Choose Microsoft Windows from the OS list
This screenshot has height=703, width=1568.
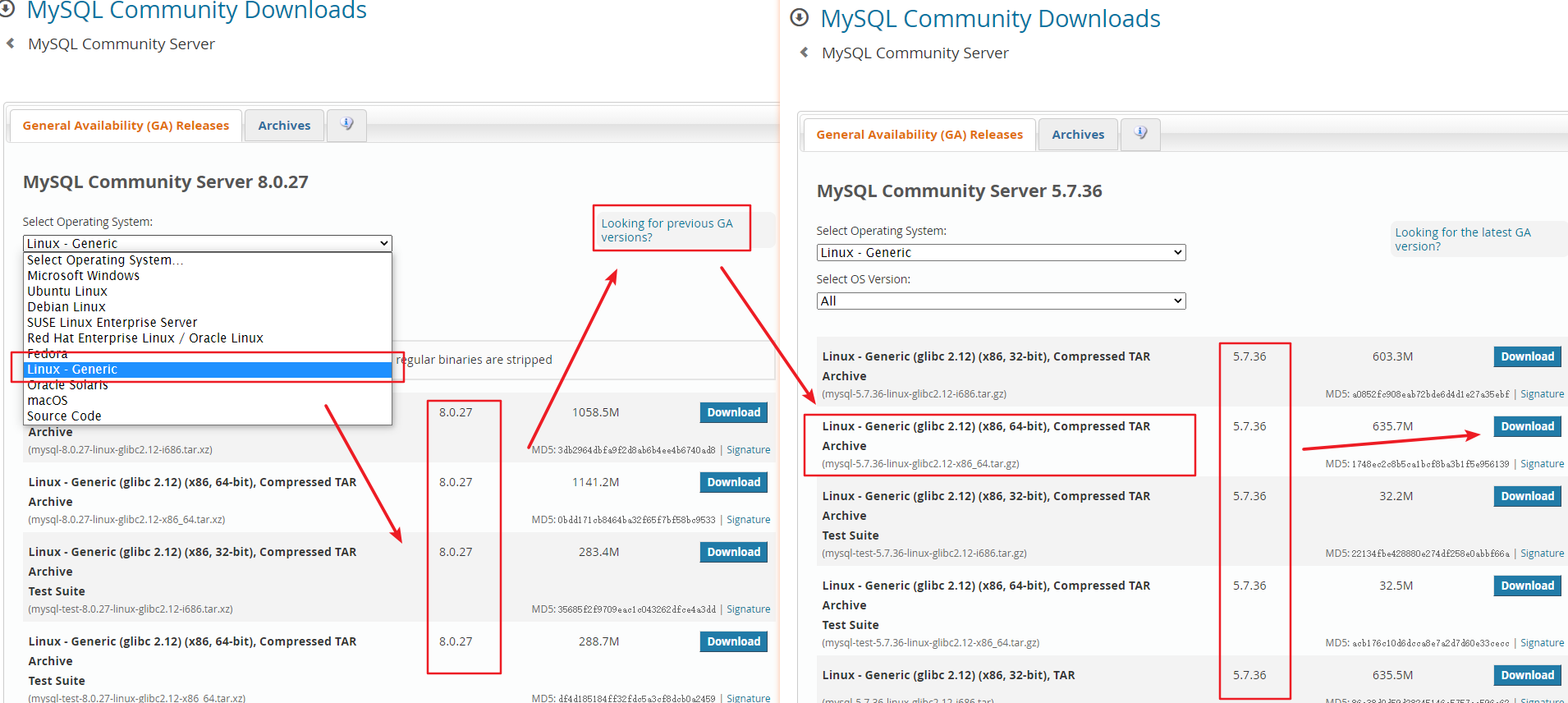click(x=208, y=276)
